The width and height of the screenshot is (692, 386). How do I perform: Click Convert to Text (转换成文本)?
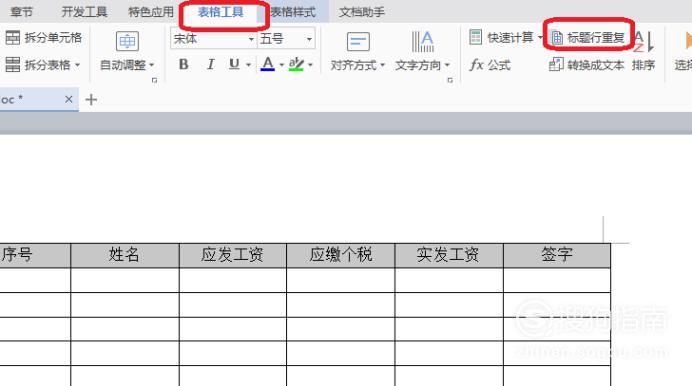(587, 65)
